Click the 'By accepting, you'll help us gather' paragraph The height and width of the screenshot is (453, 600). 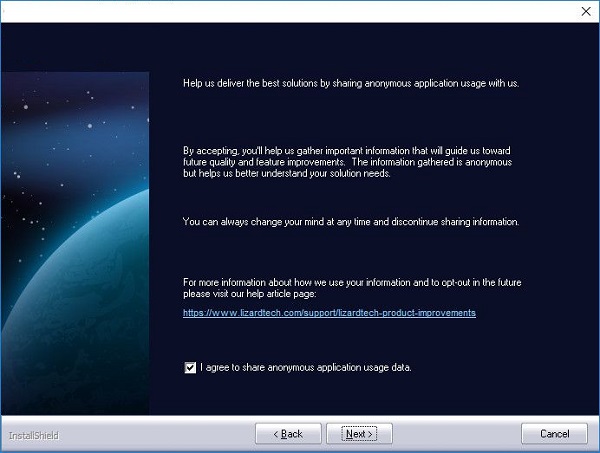347,162
